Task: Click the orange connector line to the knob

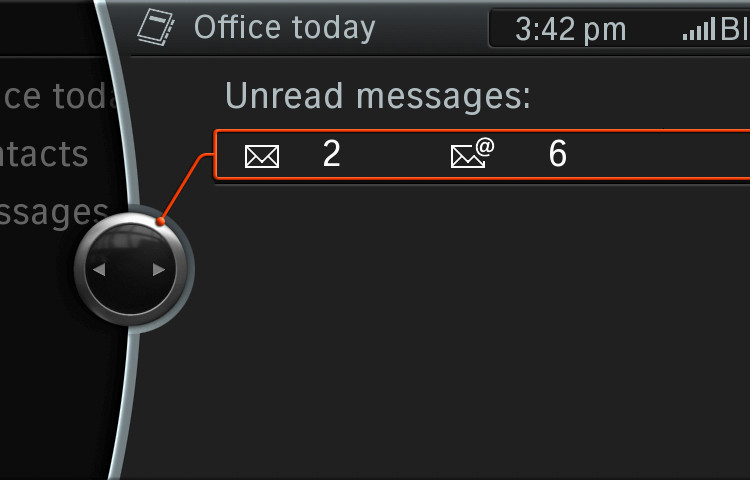Action: pos(187,186)
